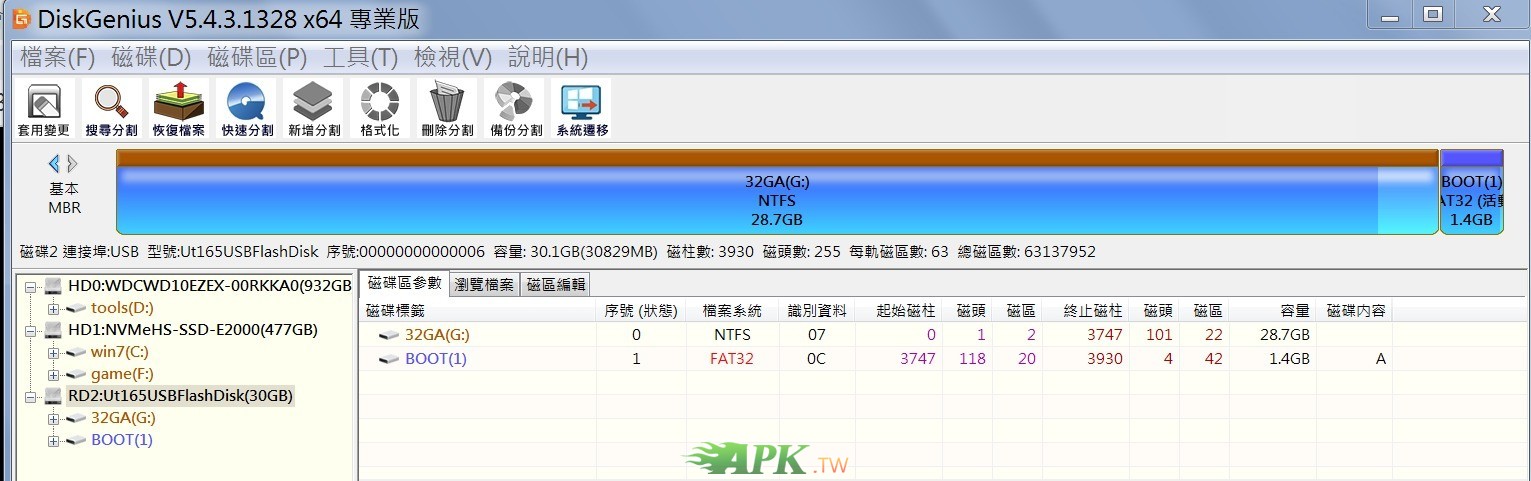Click the drive icon beside win7(C:)
Screen dimensions: 1531x481
(76, 352)
